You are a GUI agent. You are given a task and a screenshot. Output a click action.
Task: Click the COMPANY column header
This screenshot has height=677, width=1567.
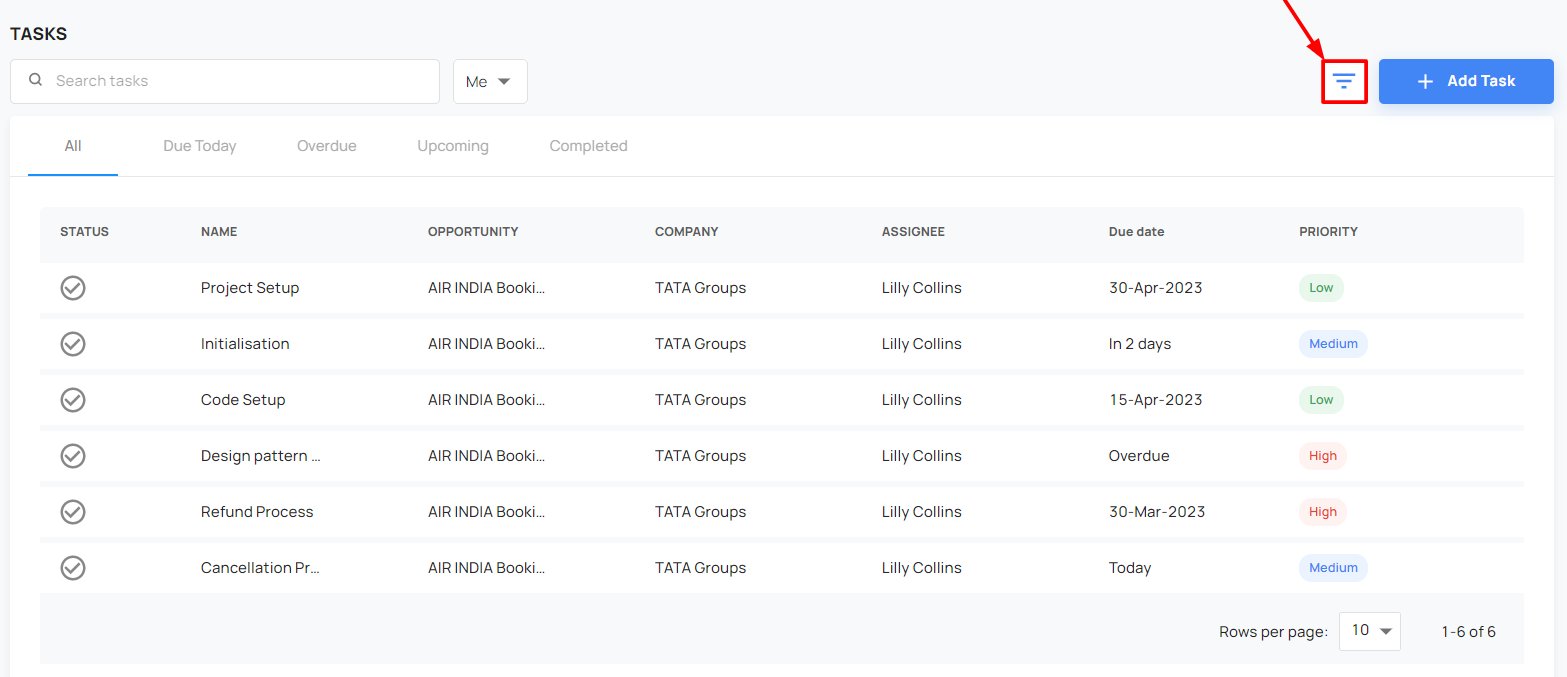point(686,232)
